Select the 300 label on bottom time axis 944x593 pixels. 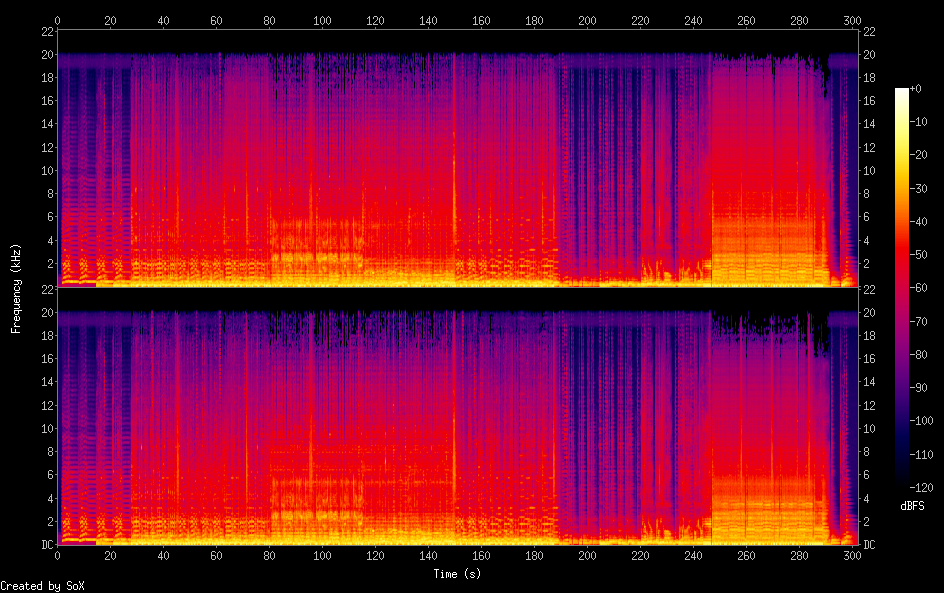(x=851, y=556)
